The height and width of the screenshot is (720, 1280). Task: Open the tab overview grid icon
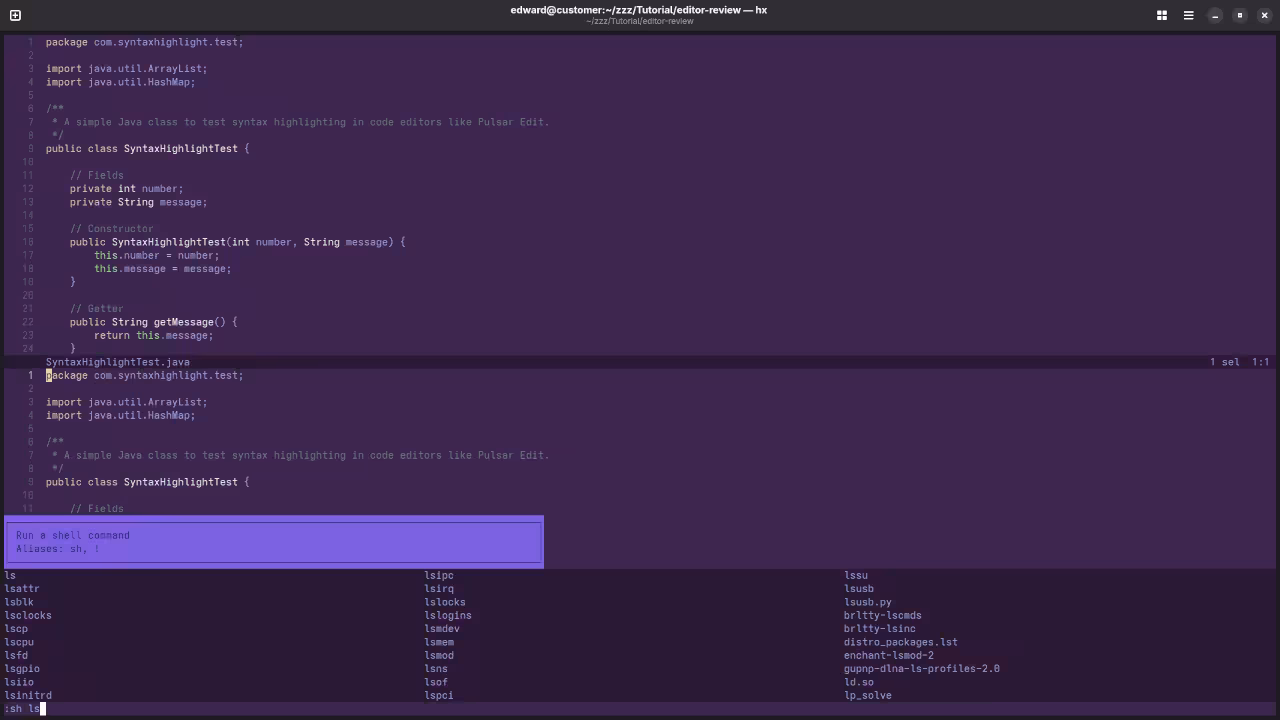tap(1162, 15)
